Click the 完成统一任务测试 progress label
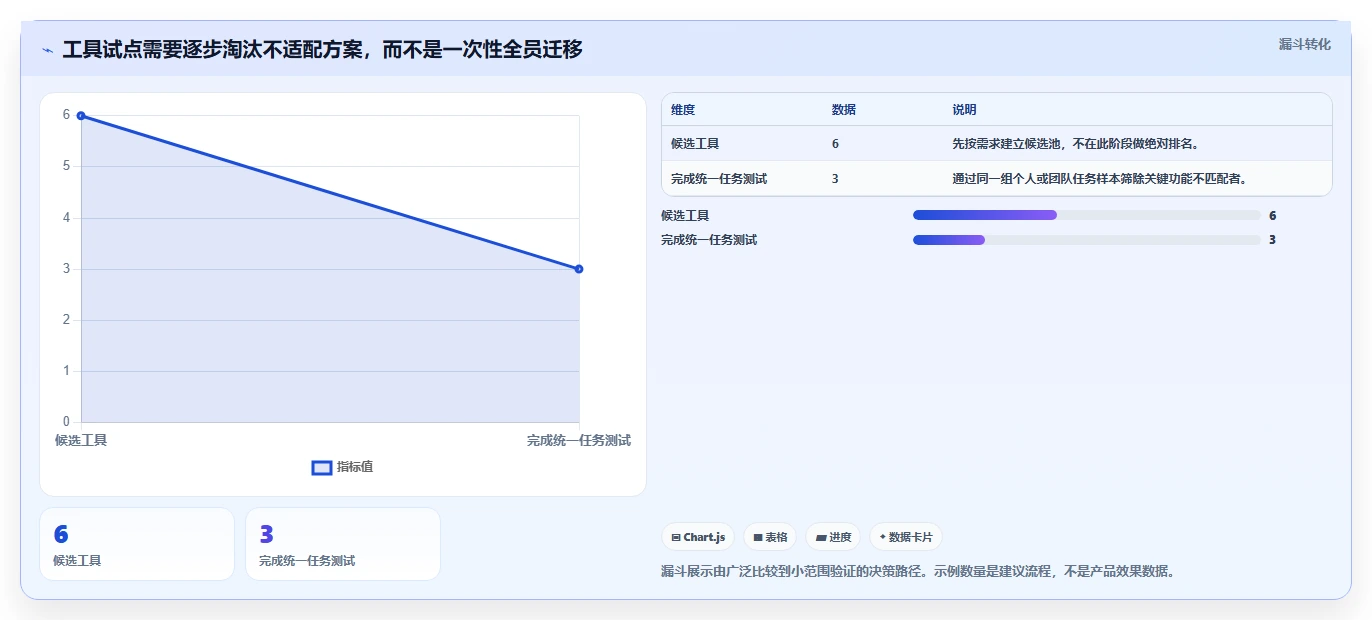The height and width of the screenshot is (620, 1372). [709, 240]
